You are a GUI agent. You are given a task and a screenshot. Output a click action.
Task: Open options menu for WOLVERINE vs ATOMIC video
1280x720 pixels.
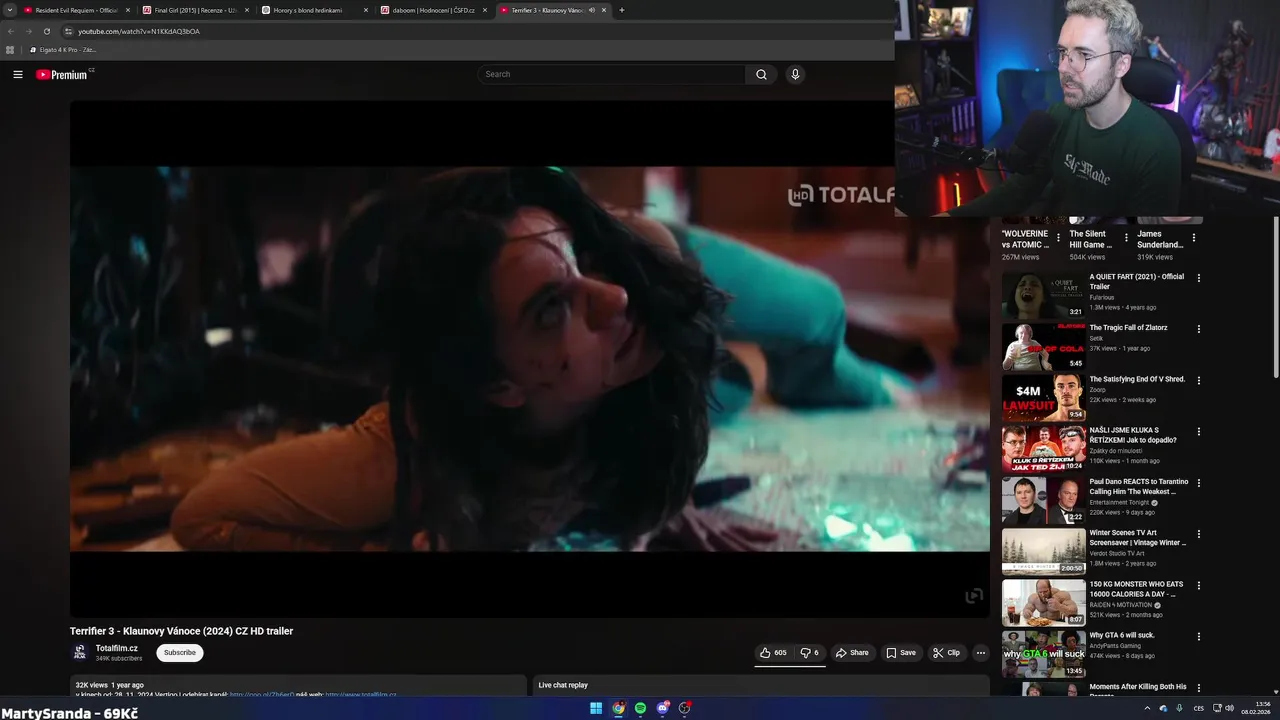pos(1058,238)
